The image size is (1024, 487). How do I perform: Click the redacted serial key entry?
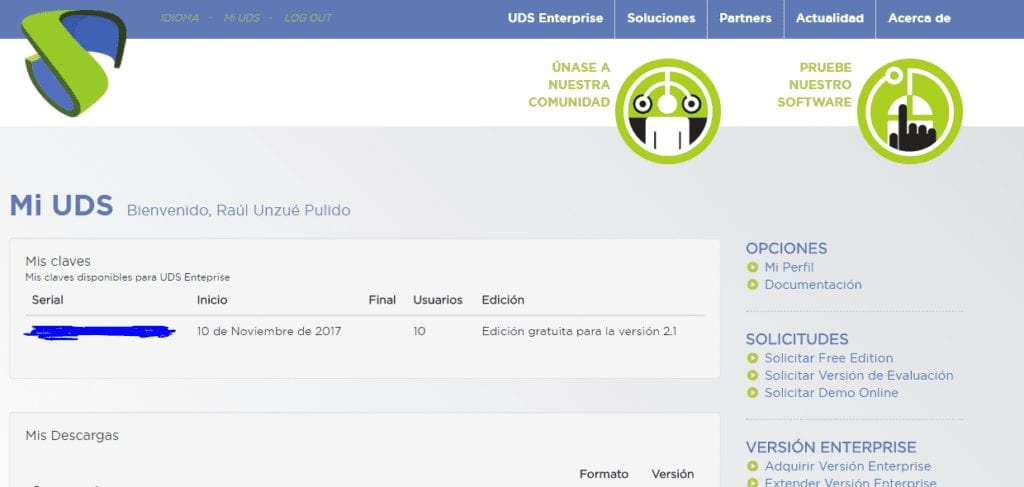point(100,331)
